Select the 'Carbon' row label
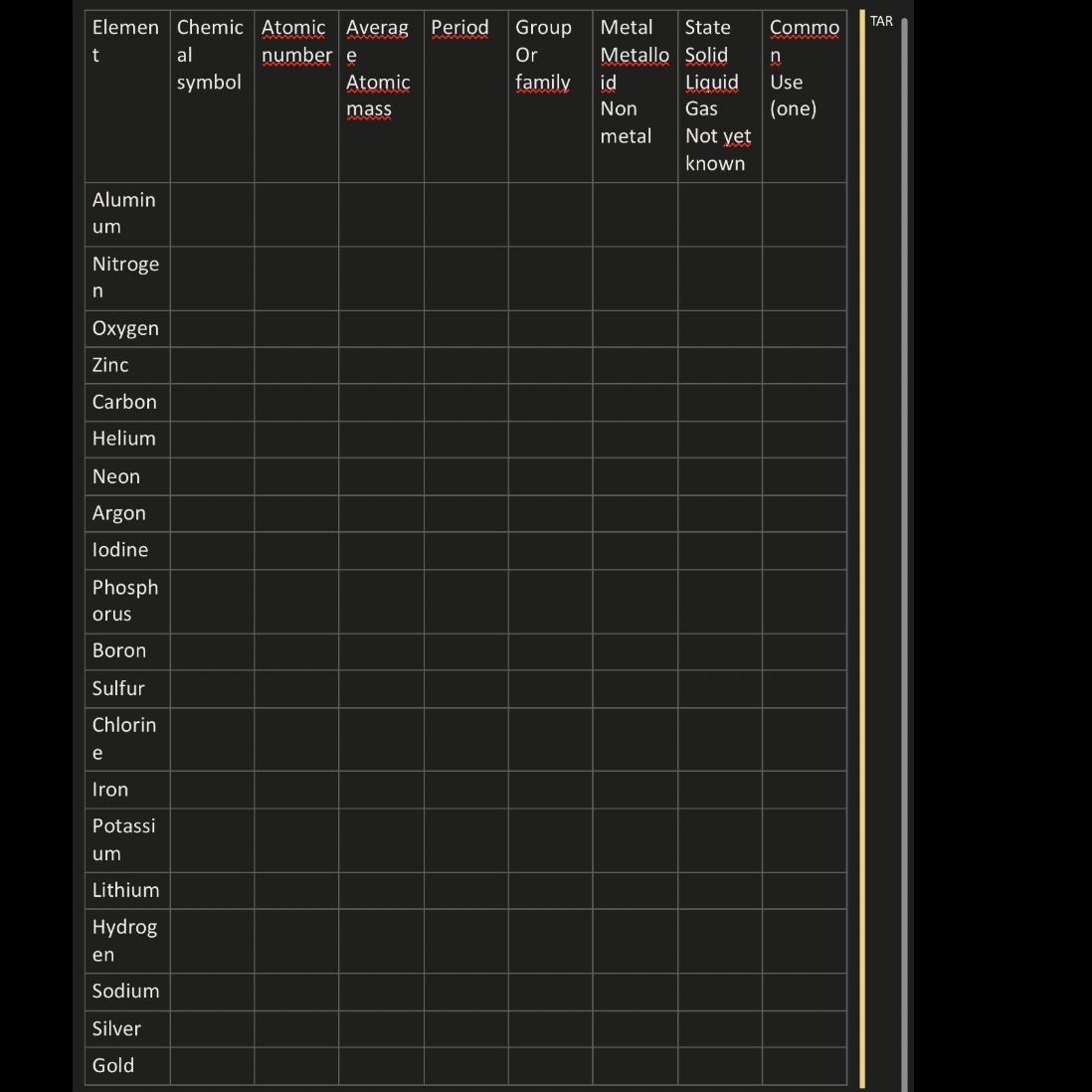This screenshot has width=1092, height=1092. [x=127, y=403]
